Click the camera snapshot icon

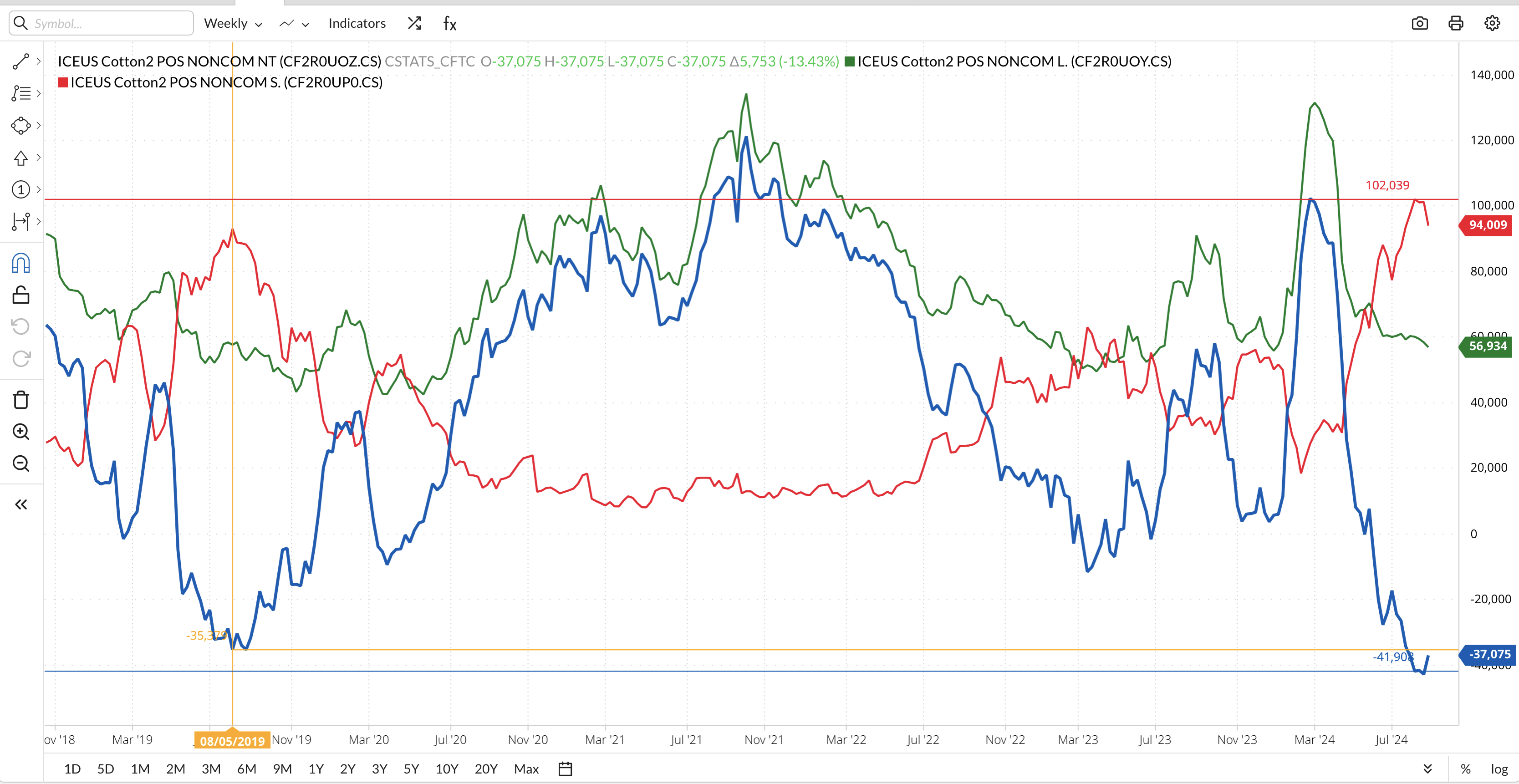click(1419, 24)
